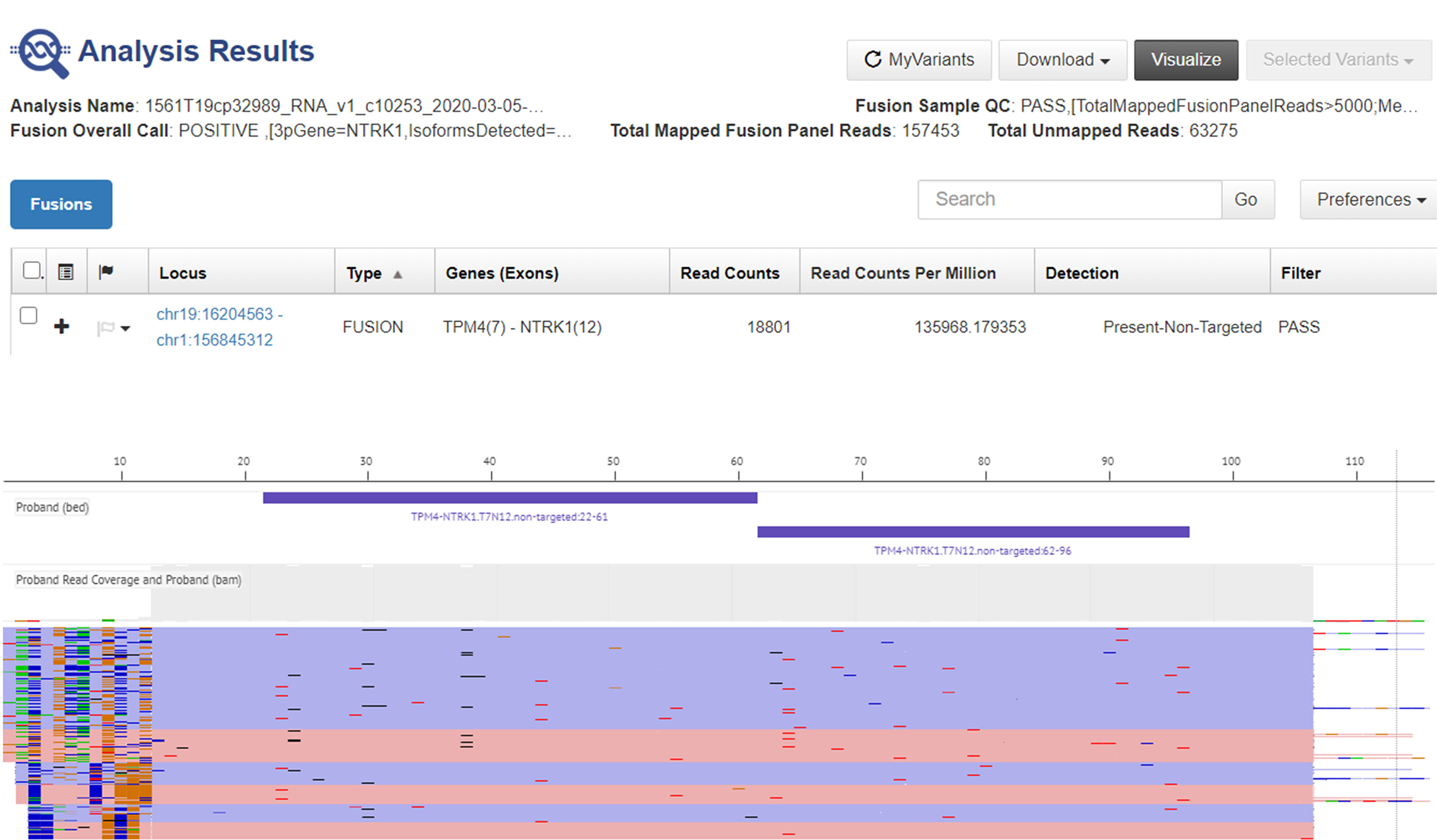1437x840 pixels.
Task: Click the flag column header icon
Action: point(106,271)
